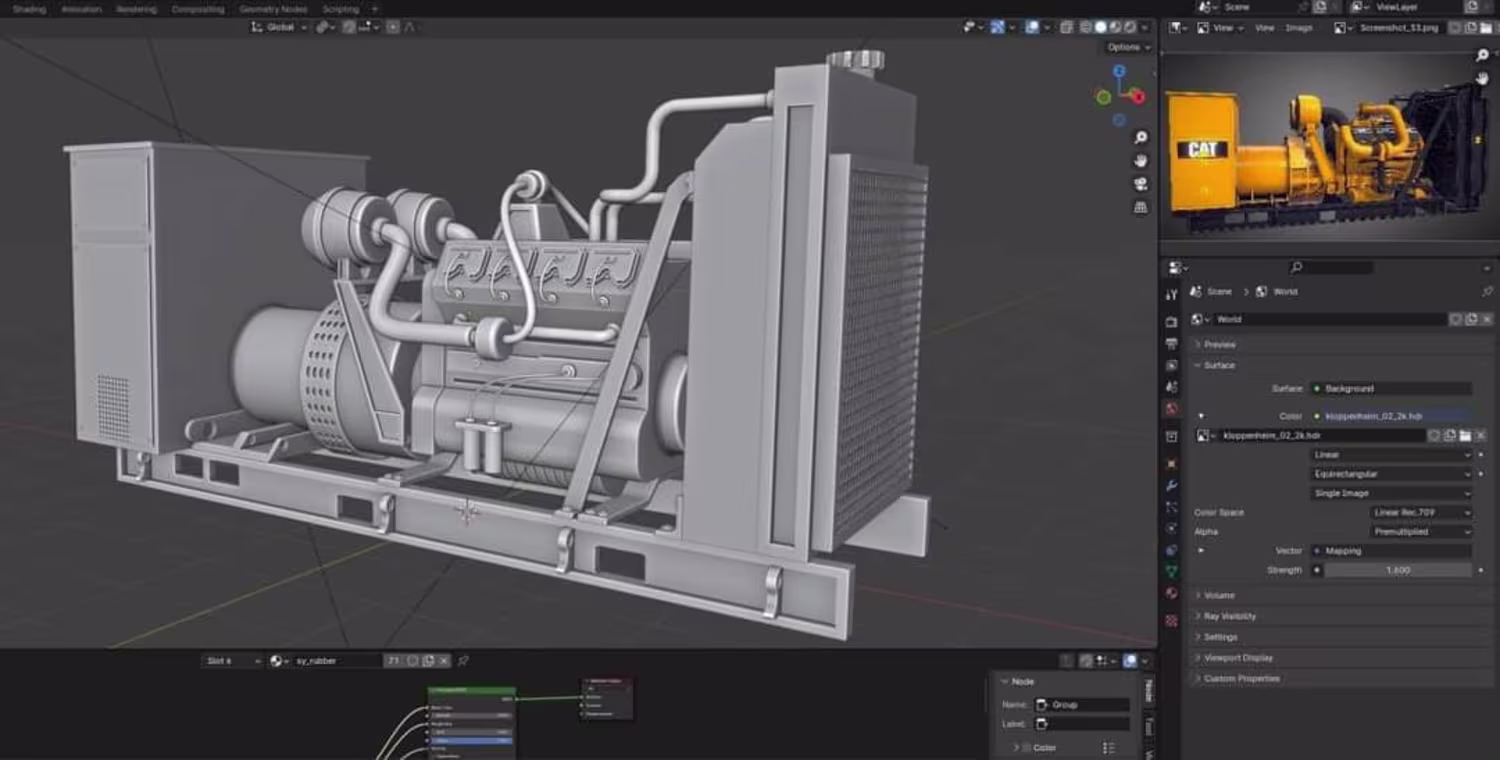Open the snapping options dropdown

point(369,27)
